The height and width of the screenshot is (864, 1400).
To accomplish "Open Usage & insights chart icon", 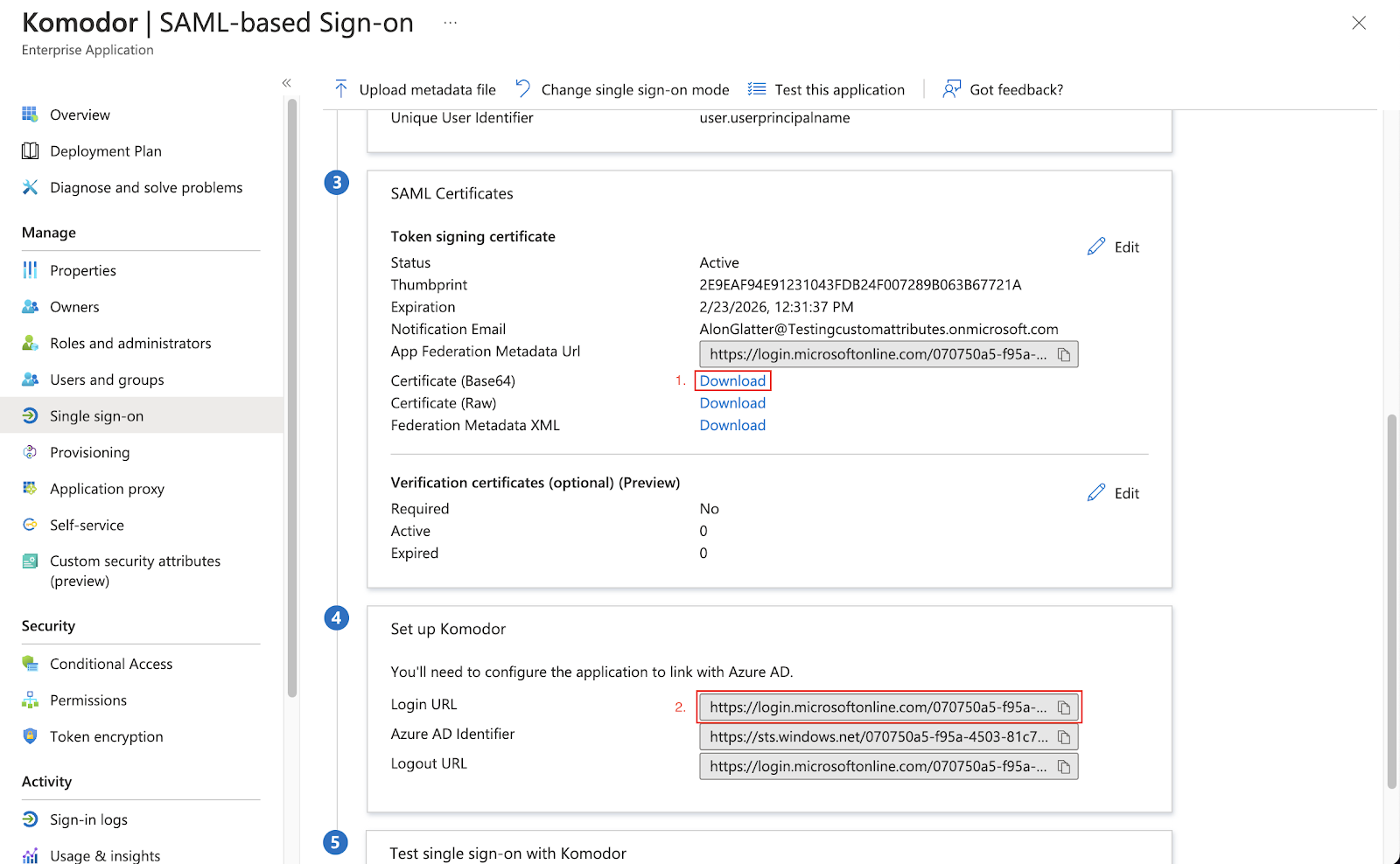I will point(30,855).
